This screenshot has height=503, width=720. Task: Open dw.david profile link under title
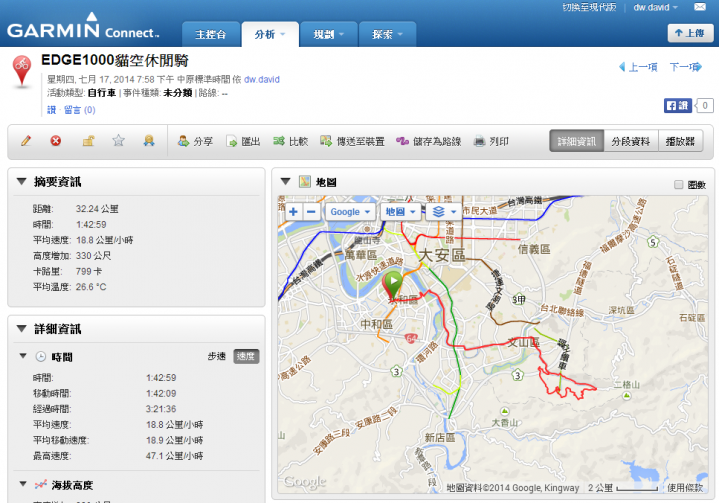coord(262,79)
